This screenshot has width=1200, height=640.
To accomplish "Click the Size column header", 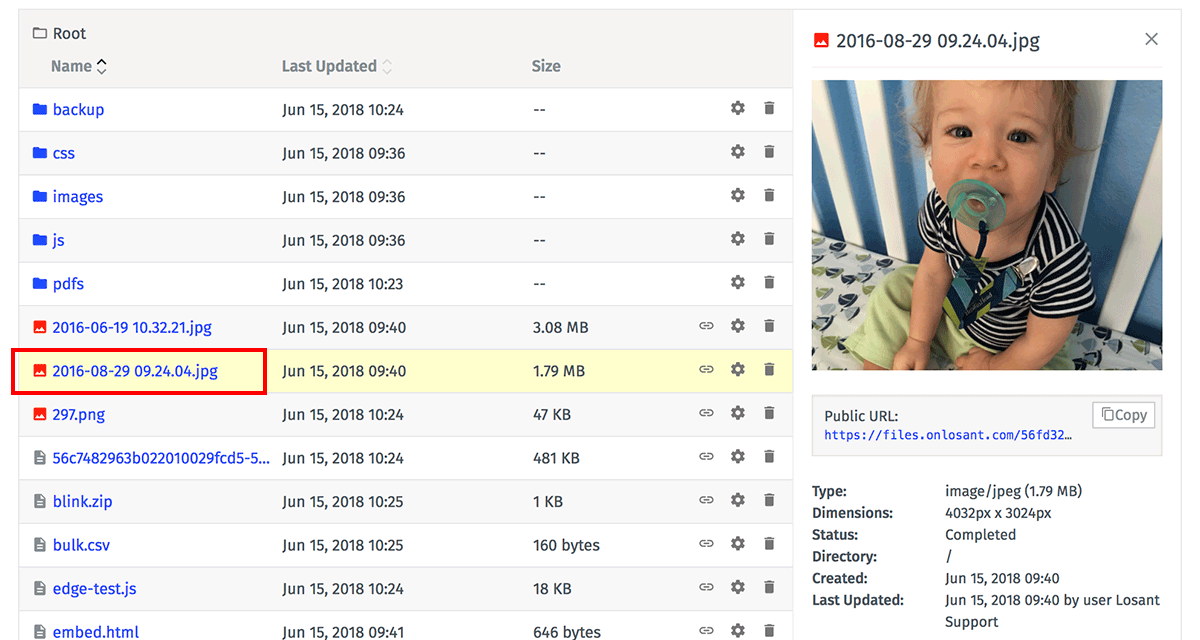I will 546,66.
